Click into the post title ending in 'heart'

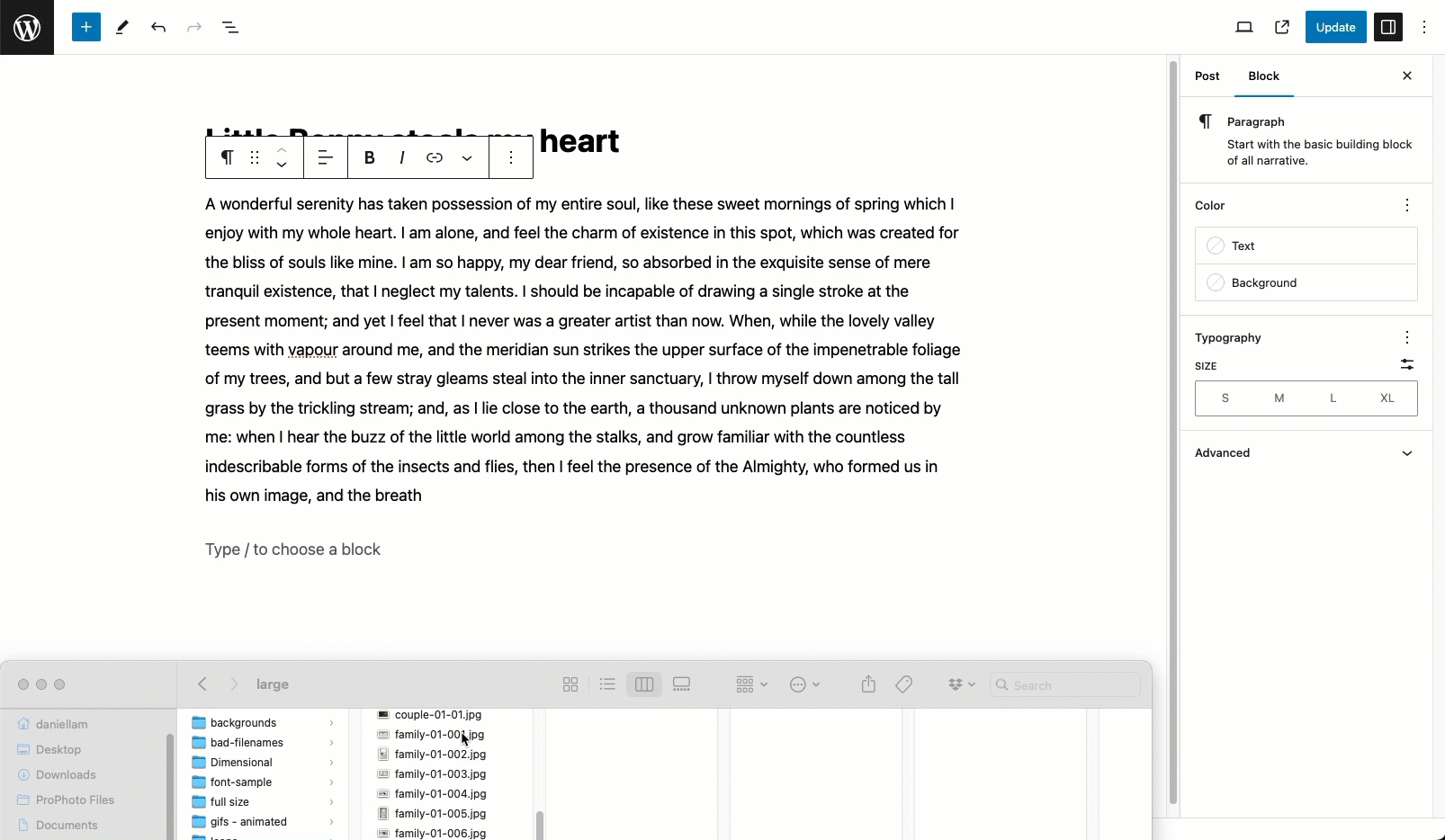579,141
